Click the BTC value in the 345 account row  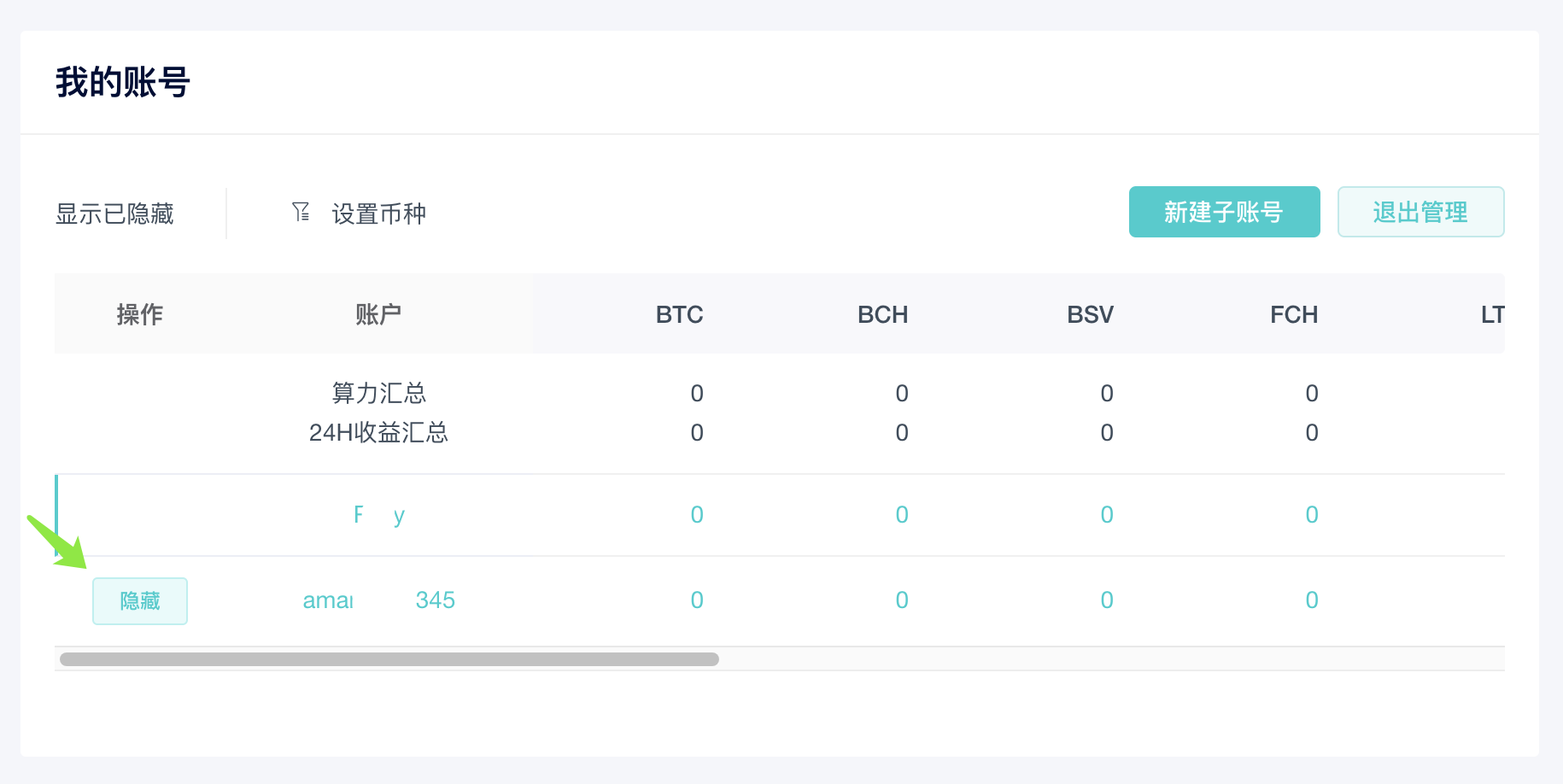pyautogui.click(x=697, y=600)
